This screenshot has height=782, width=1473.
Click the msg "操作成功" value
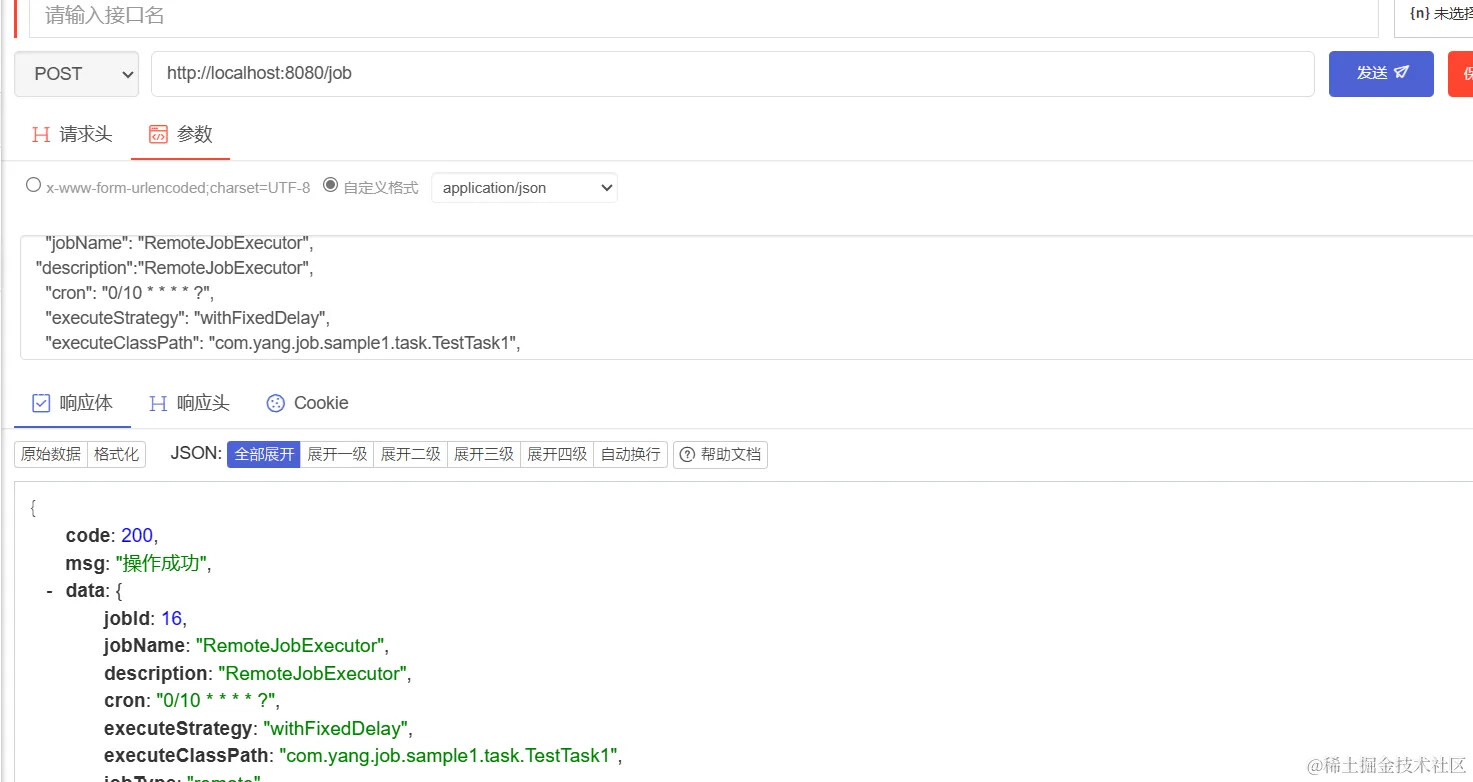click(x=161, y=564)
